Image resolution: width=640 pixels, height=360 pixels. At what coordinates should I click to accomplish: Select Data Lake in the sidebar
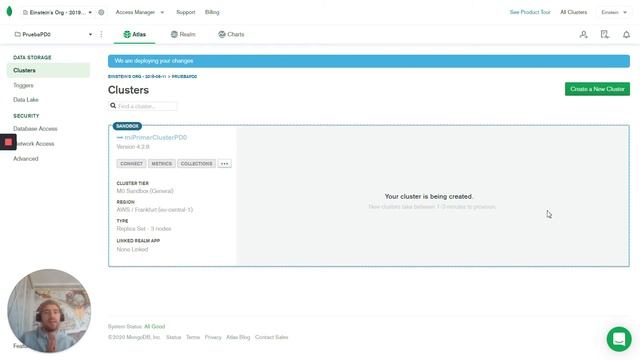(x=26, y=100)
